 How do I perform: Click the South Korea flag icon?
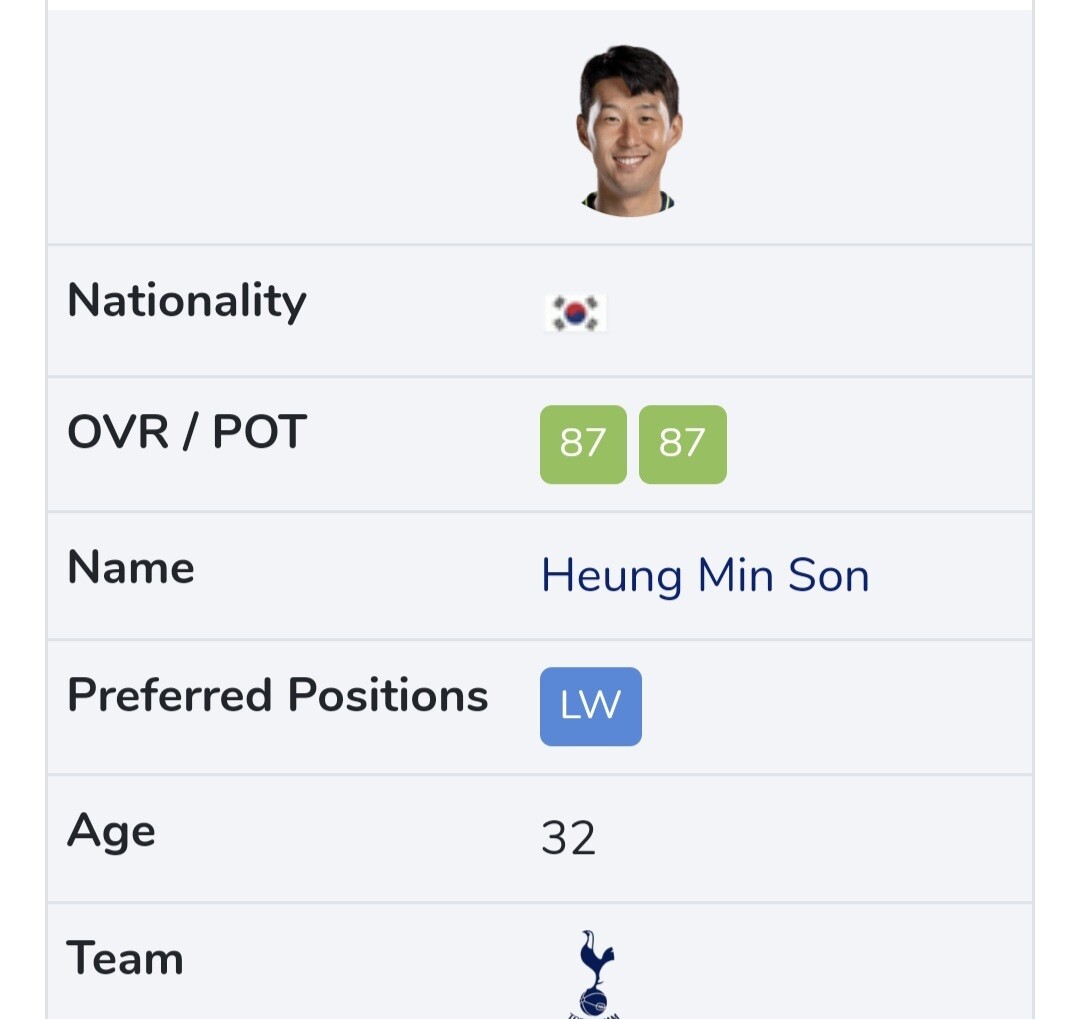(x=575, y=313)
